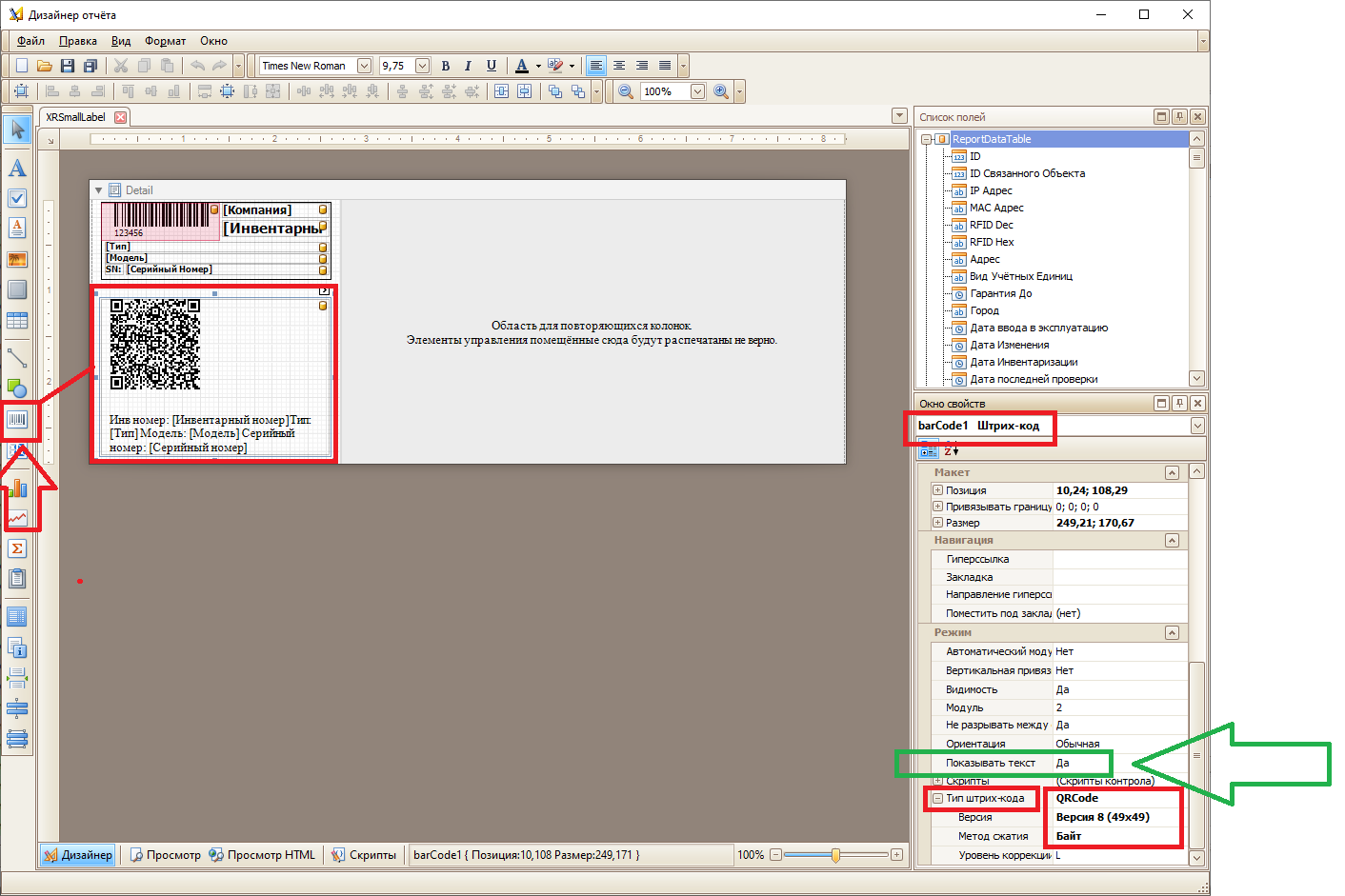
Task: Apply bold formatting with B button
Action: [x=445, y=66]
